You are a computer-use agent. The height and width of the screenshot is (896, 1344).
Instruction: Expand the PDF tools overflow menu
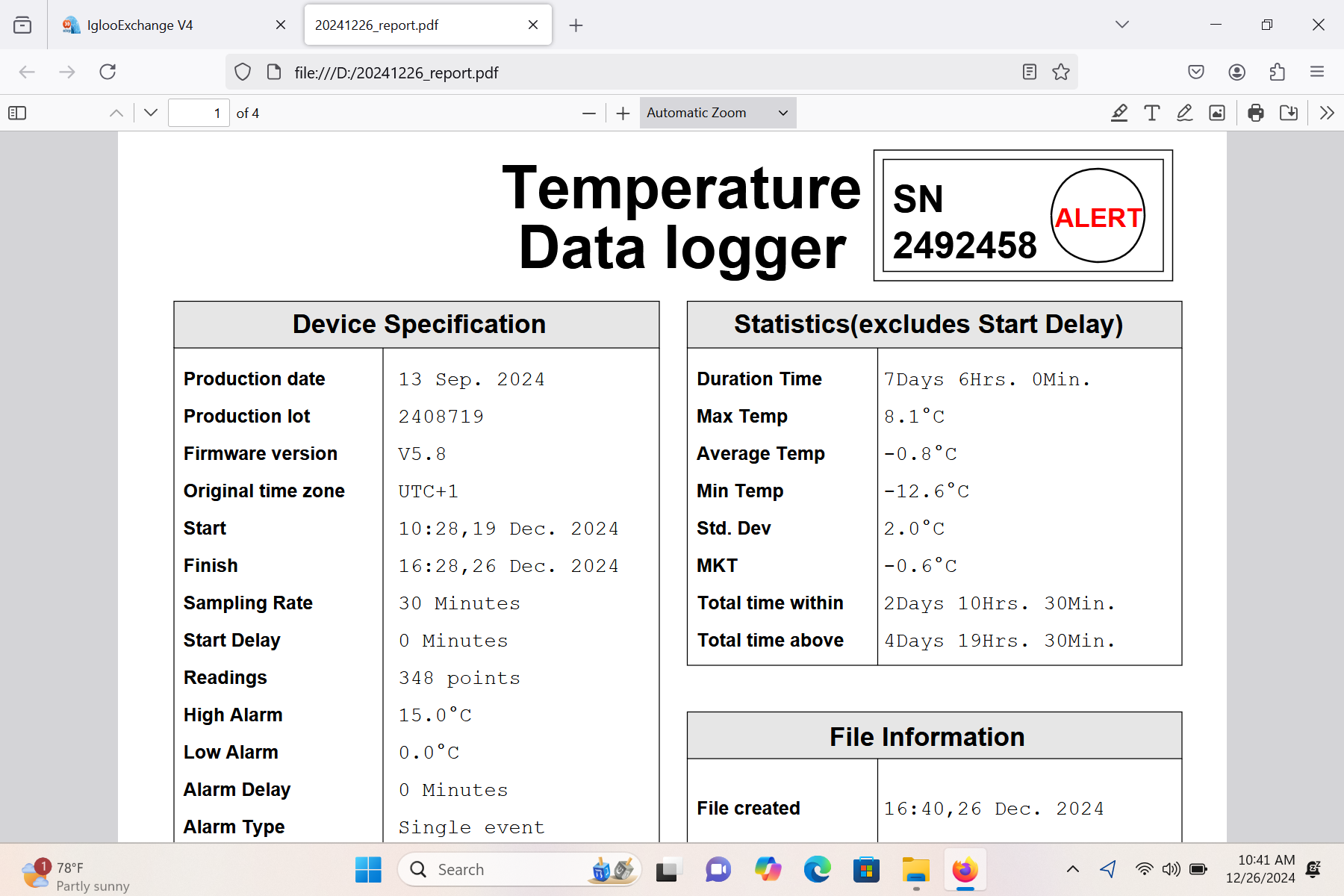pyautogui.click(x=1327, y=113)
